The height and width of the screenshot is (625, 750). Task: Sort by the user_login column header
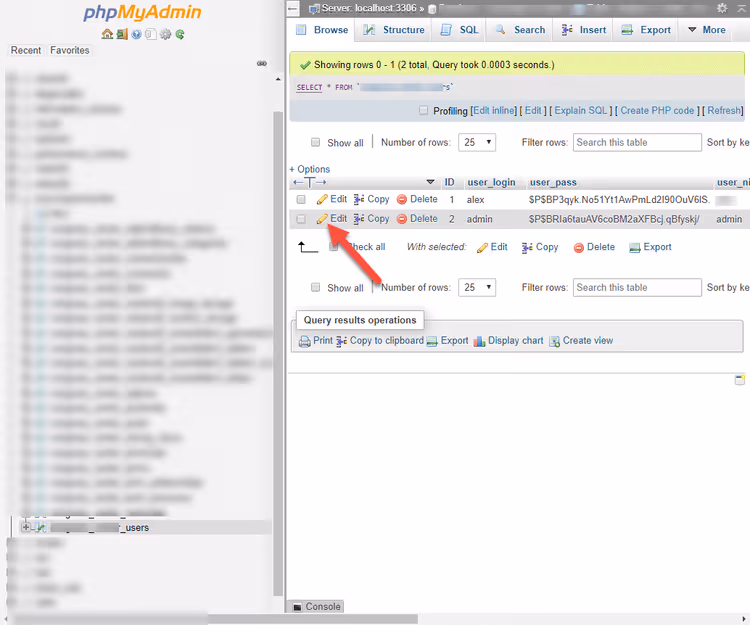coord(491,182)
